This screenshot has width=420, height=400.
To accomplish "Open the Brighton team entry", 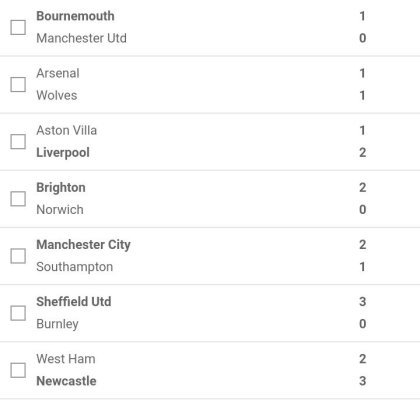I will coord(61,188).
